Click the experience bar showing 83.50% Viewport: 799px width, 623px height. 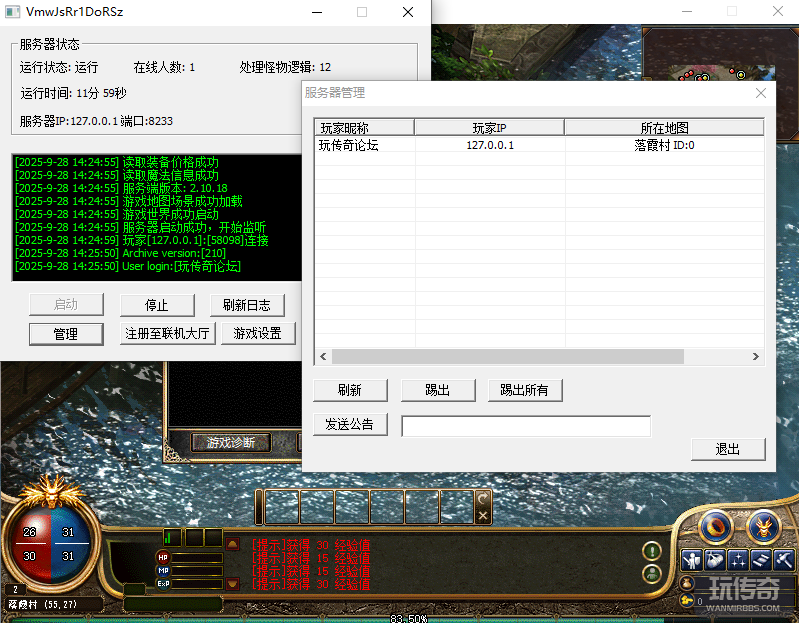tap(400, 619)
